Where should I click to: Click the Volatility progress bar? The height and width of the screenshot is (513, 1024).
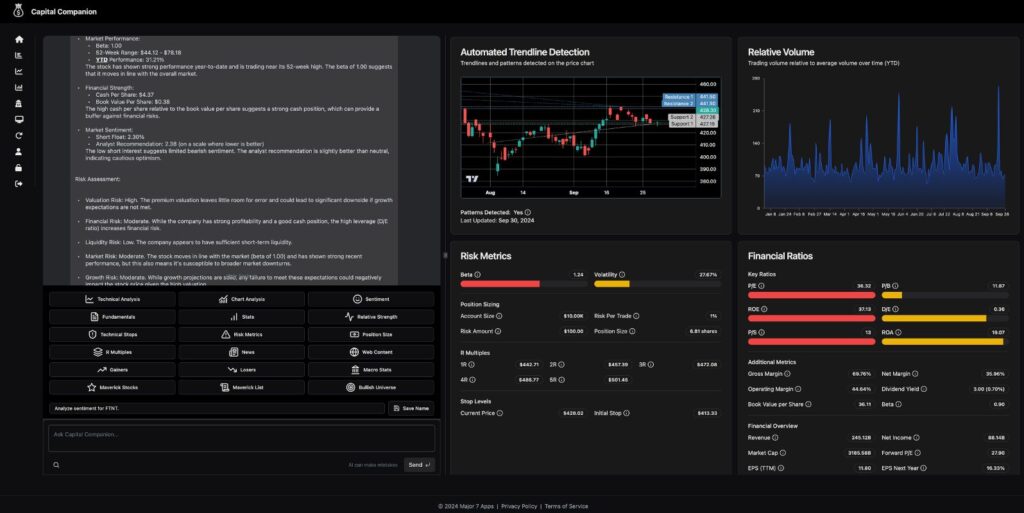pyautogui.click(x=658, y=284)
